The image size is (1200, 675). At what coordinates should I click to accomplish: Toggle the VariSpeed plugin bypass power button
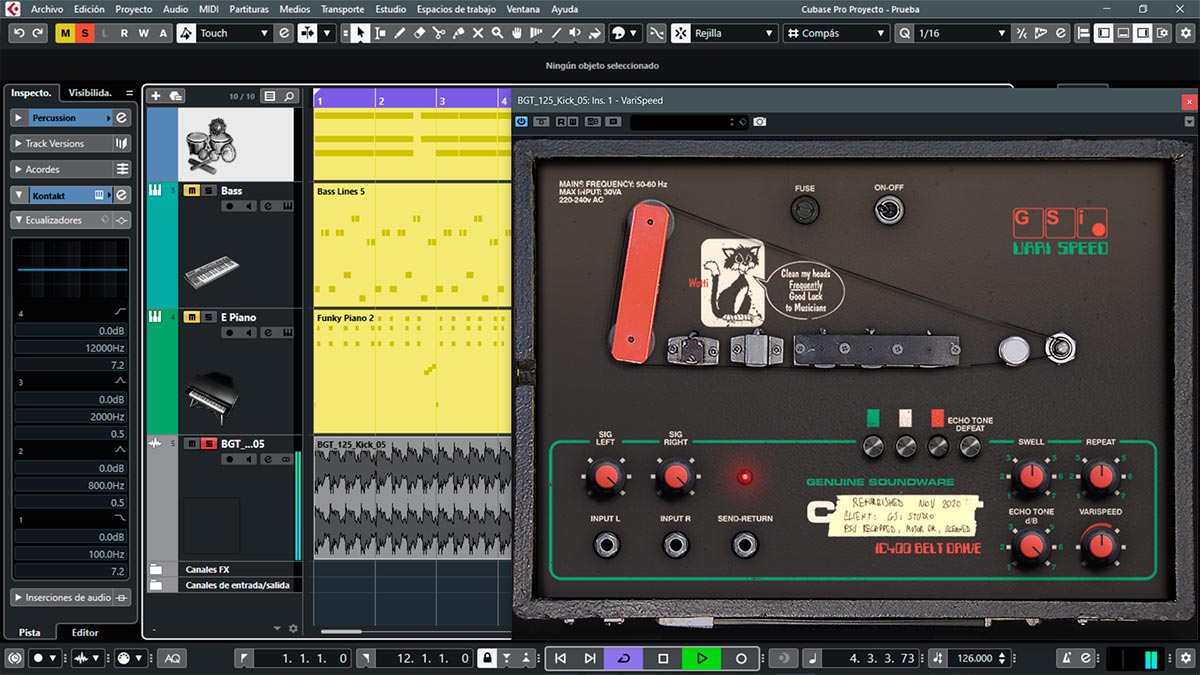tap(521, 121)
